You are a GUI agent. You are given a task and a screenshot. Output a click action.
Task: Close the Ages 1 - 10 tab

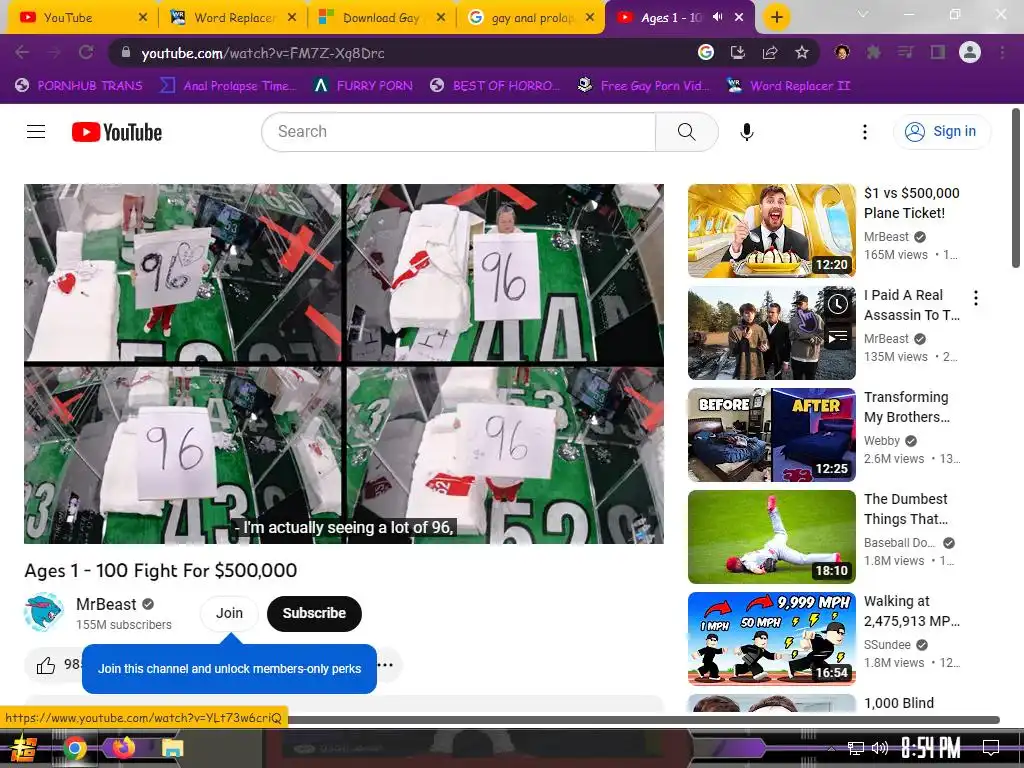tap(739, 17)
